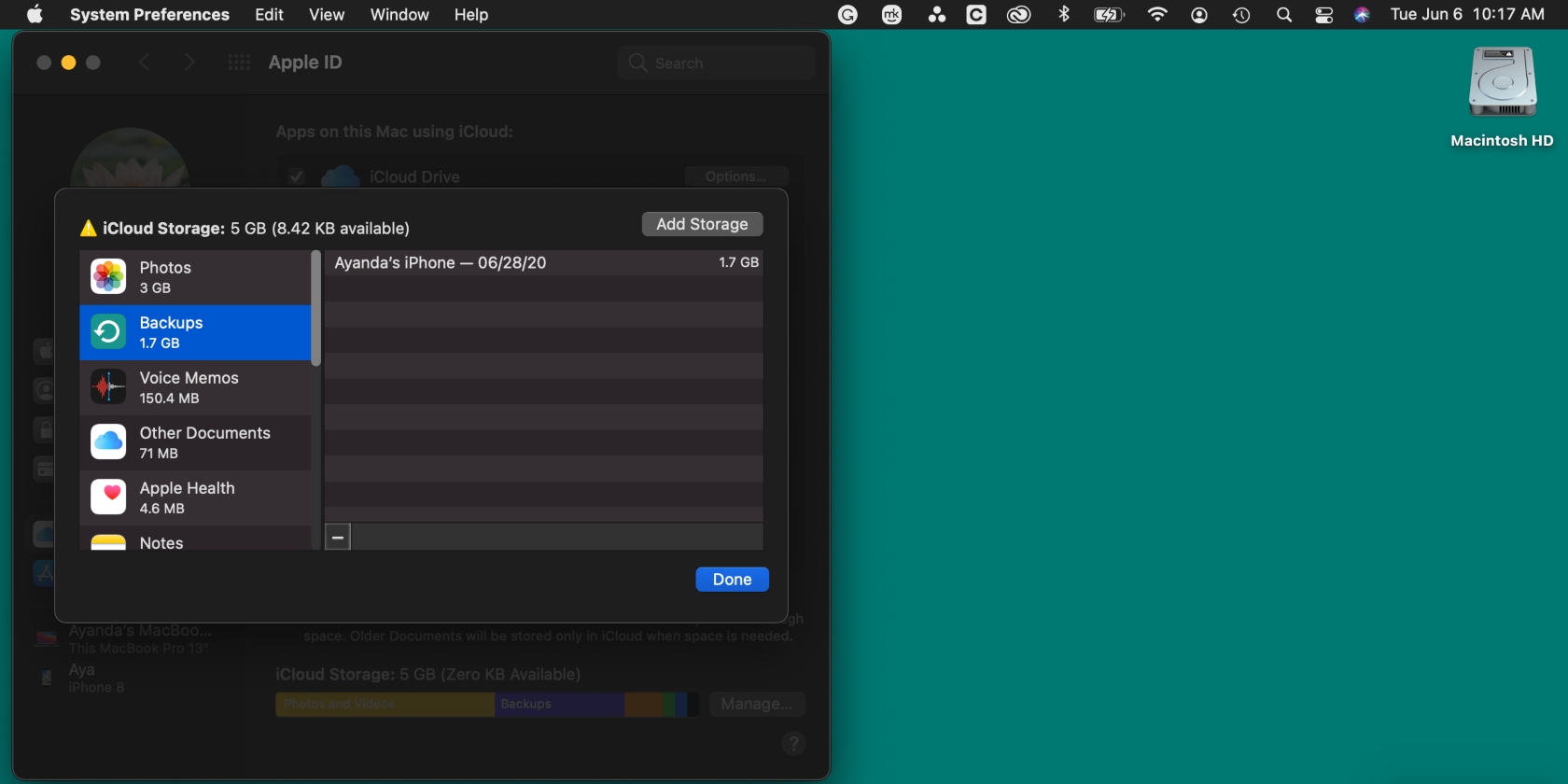Open the Edit menu

pos(270,15)
